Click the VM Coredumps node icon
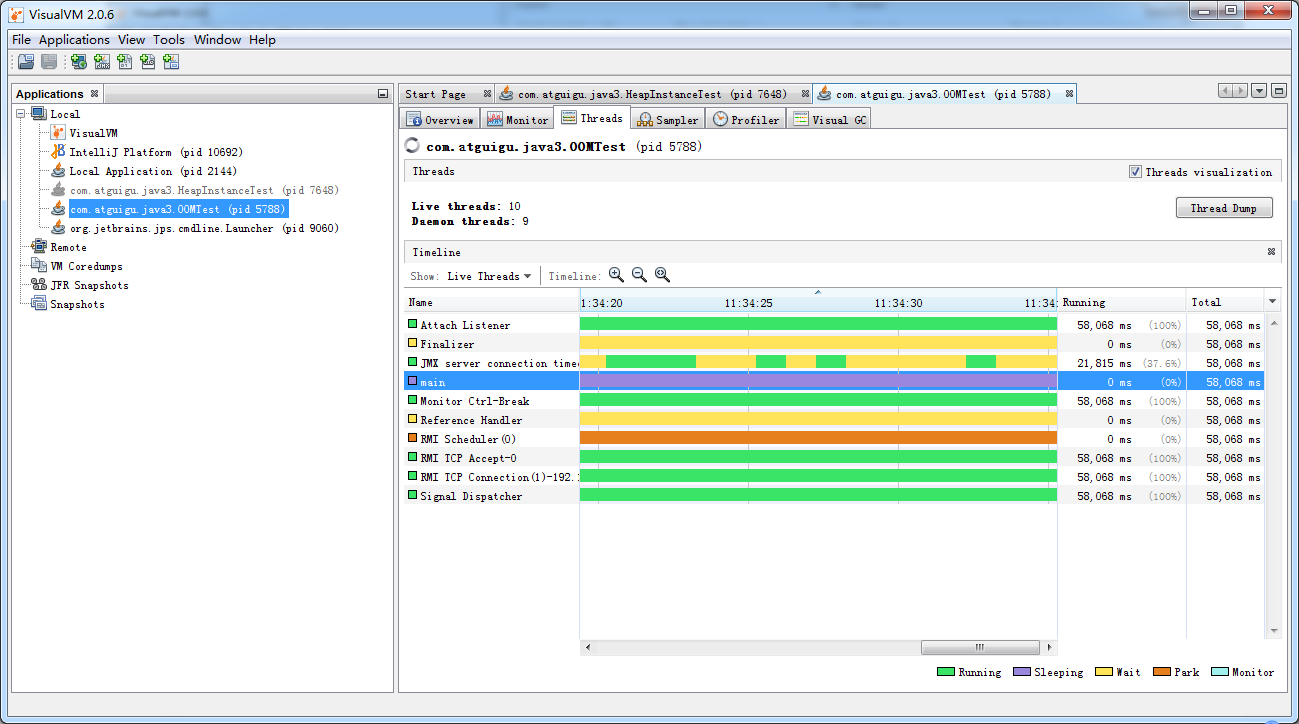The width and height of the screenshot is (1299, 724). click(x=39, y=266)
